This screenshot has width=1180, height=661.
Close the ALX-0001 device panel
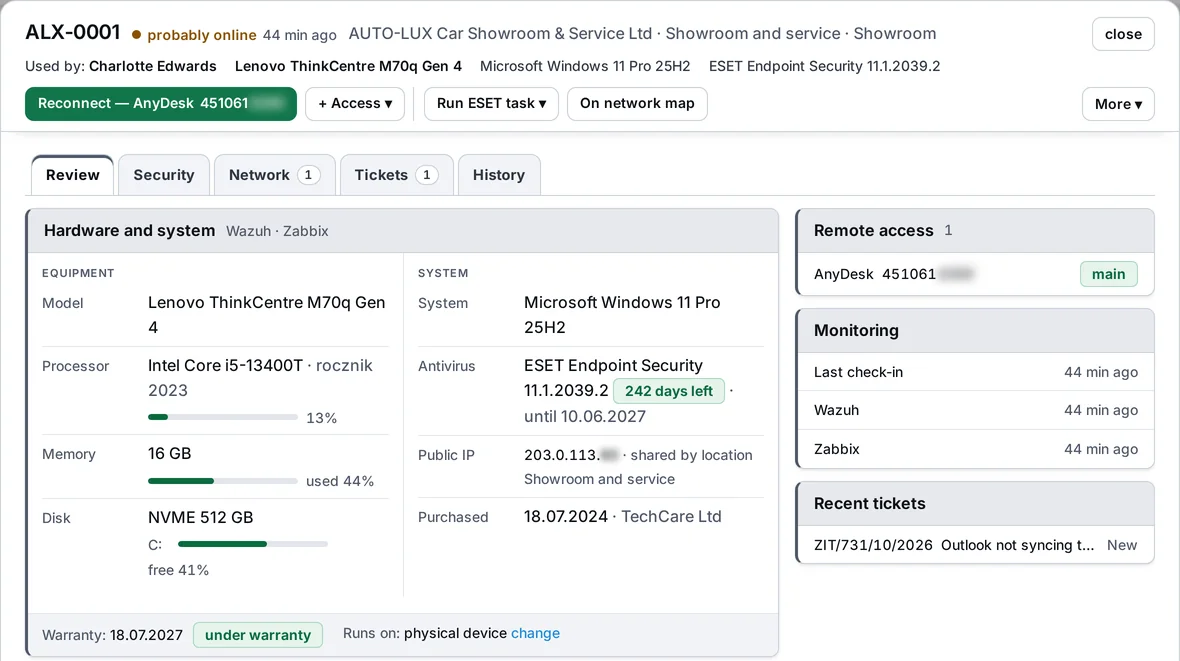[1123, 34]
